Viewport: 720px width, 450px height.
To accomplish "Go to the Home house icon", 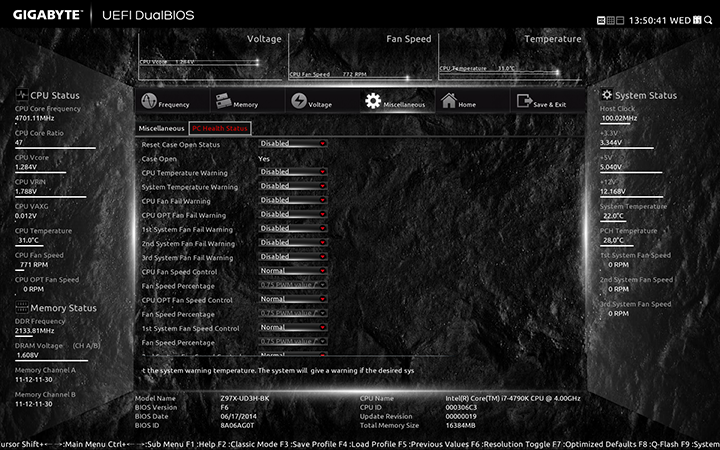I will 449,102.
